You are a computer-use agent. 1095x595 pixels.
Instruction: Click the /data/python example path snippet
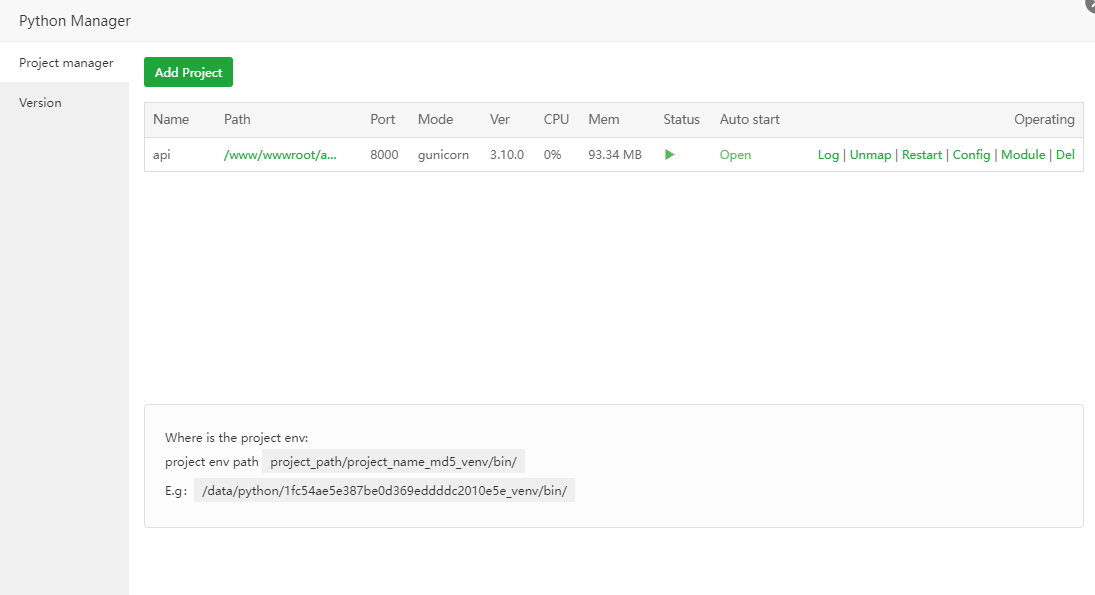tap(385, 490)
